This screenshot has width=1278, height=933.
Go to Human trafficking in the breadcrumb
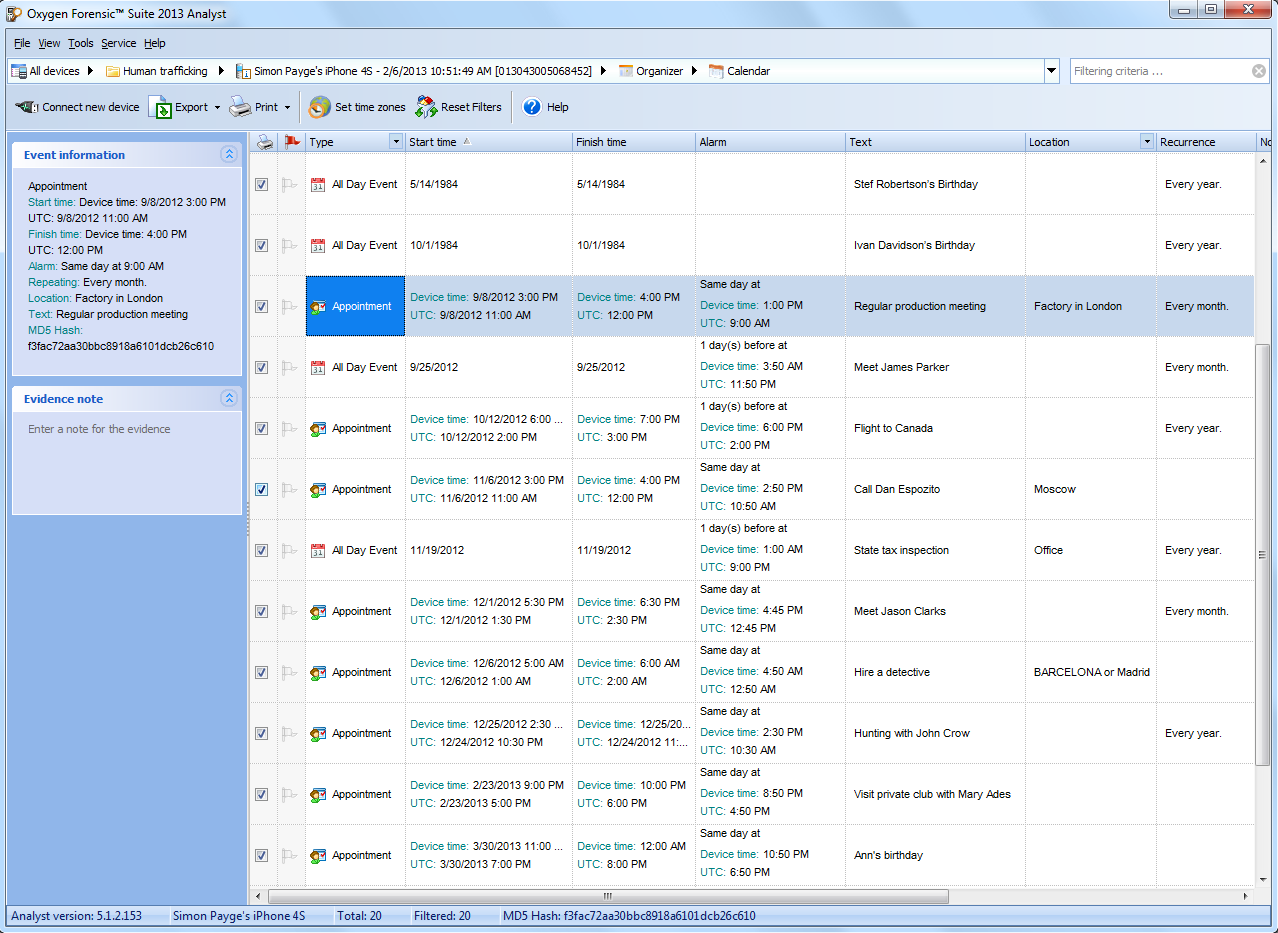coord(165,71)
